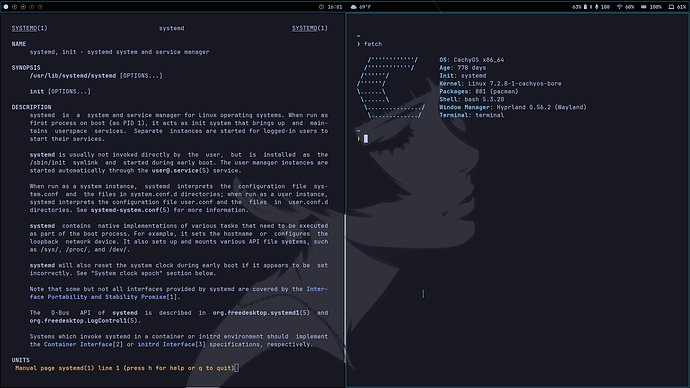Click the Terminal: terminal line
This screenshot has height=388, width=690.
point(471,115)
